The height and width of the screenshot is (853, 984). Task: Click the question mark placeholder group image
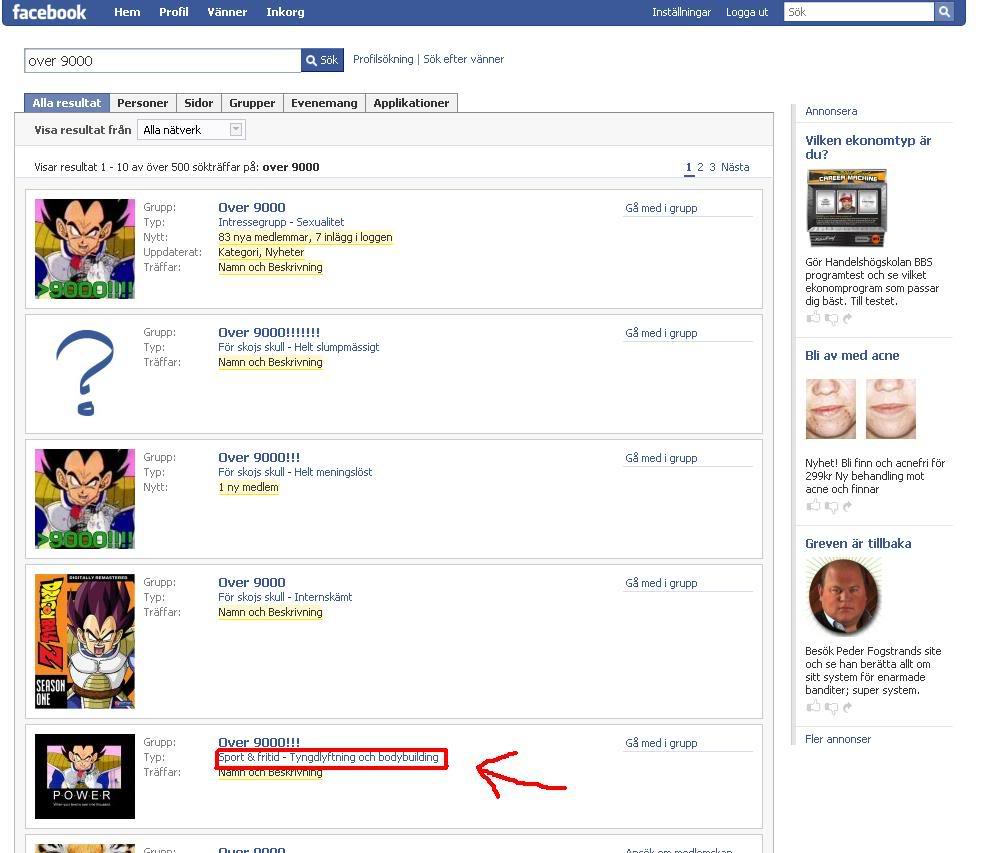pos(85,373)
